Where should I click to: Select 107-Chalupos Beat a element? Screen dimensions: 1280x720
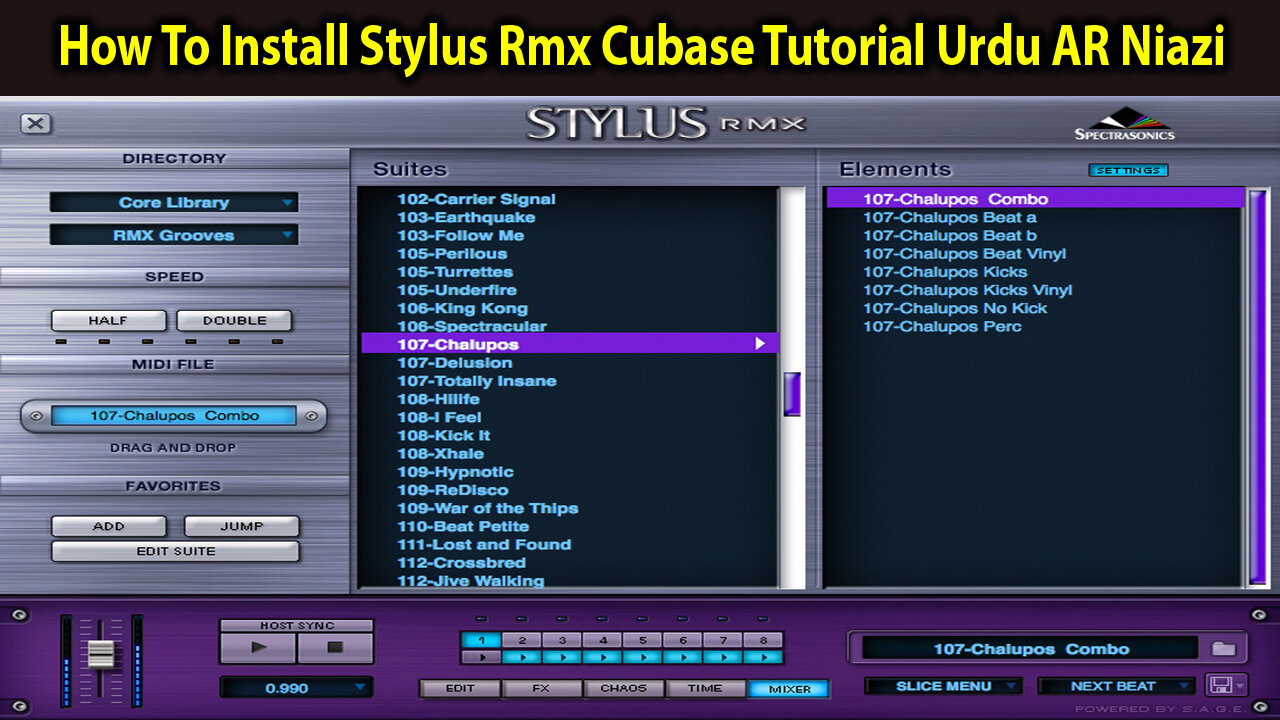pos(950,217)
